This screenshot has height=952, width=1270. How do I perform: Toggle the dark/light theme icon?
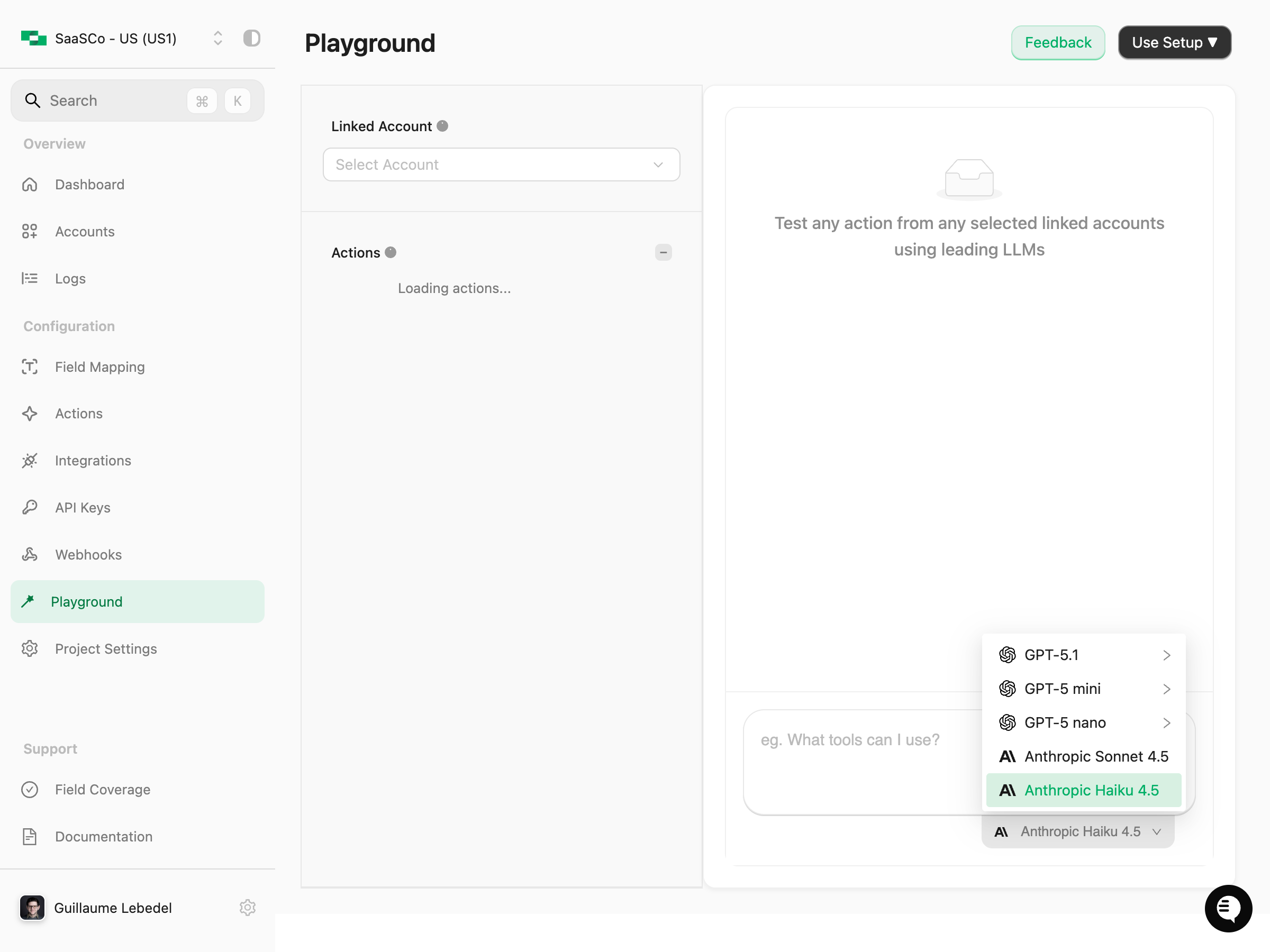coord(251,39)
